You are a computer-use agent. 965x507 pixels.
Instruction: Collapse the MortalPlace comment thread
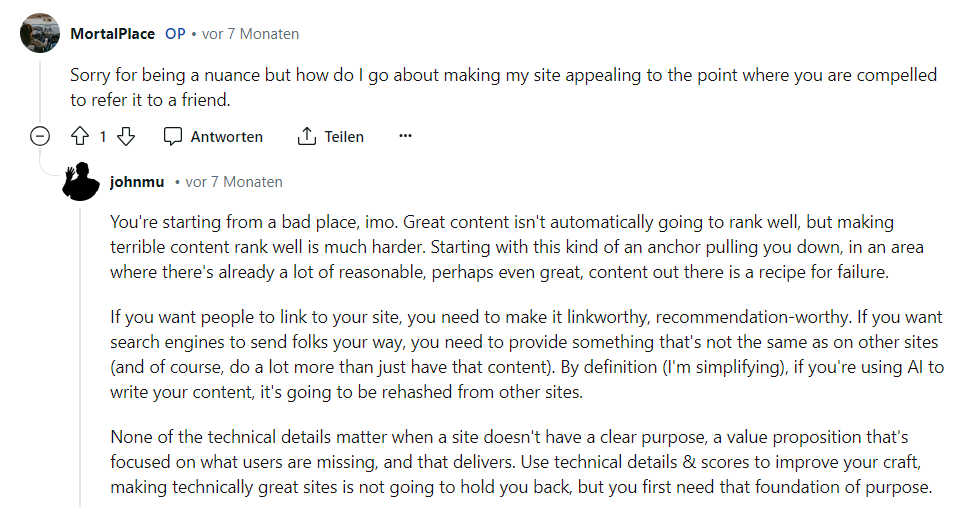click(40, 136)
